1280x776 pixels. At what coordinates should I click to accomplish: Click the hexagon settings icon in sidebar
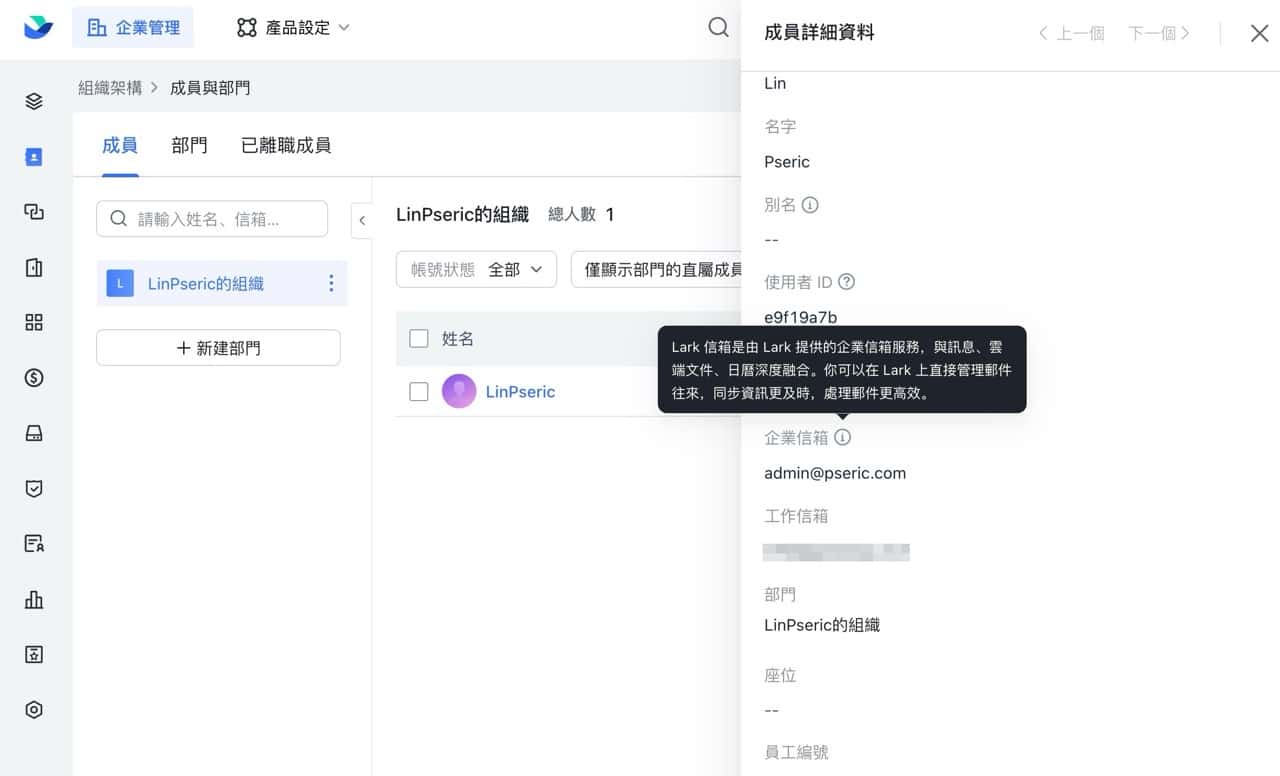[x=34, y=710]
